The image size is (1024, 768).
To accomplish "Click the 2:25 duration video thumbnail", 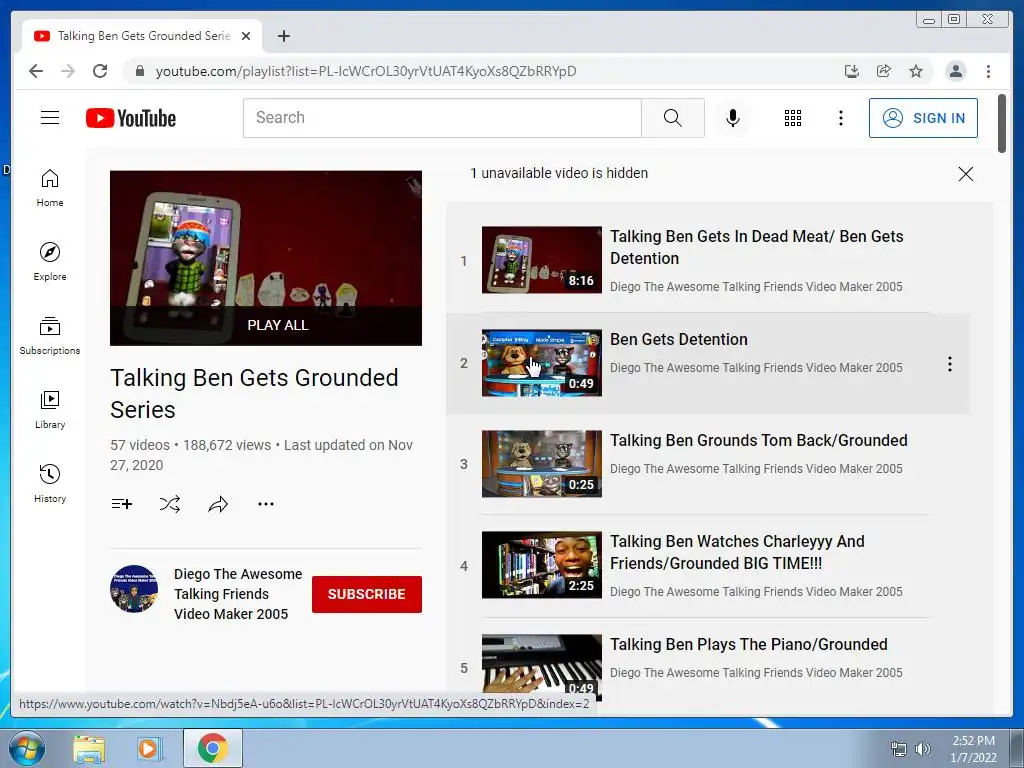I will [x=541, y=565].
